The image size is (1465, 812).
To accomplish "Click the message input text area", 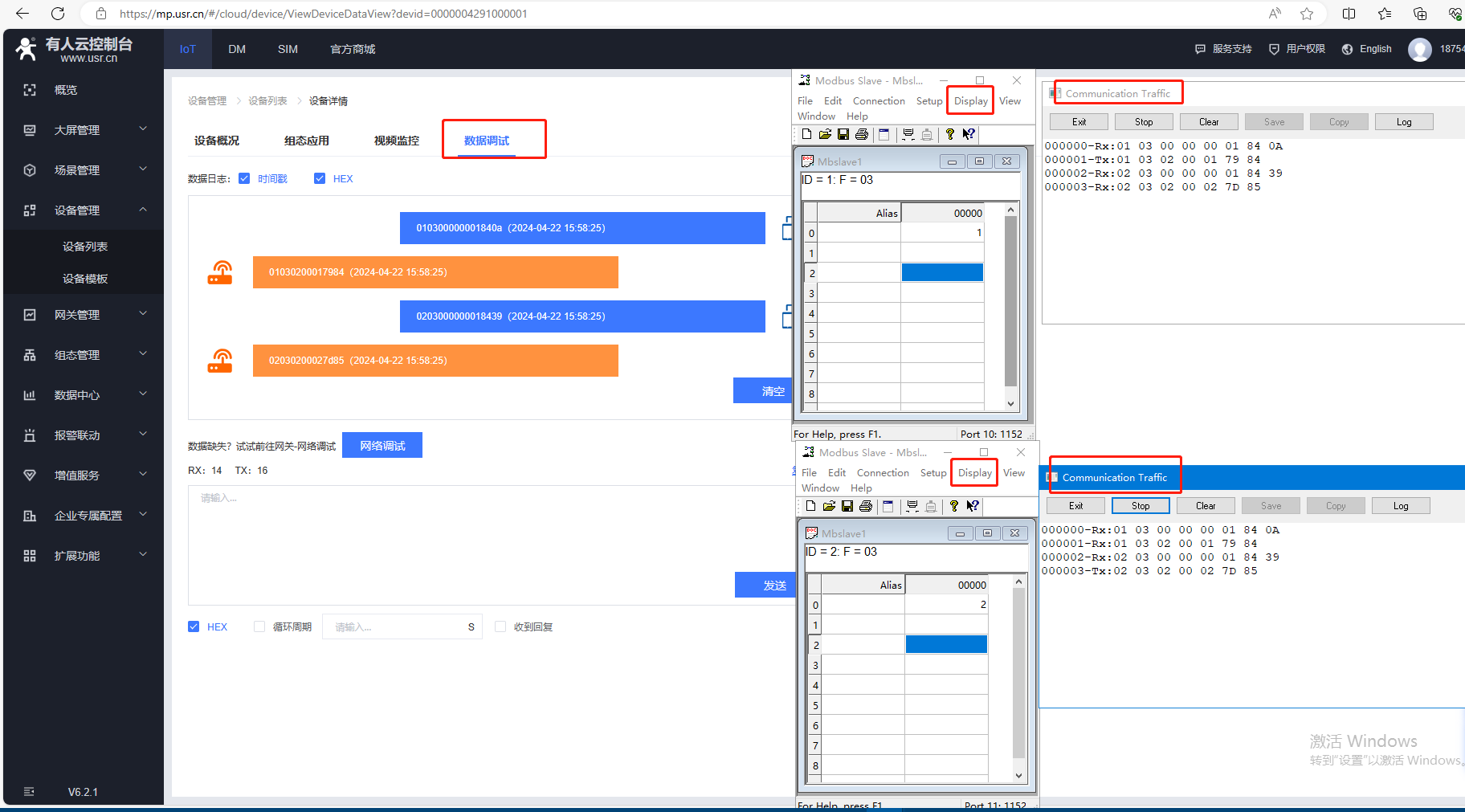I will pos(458,530).
